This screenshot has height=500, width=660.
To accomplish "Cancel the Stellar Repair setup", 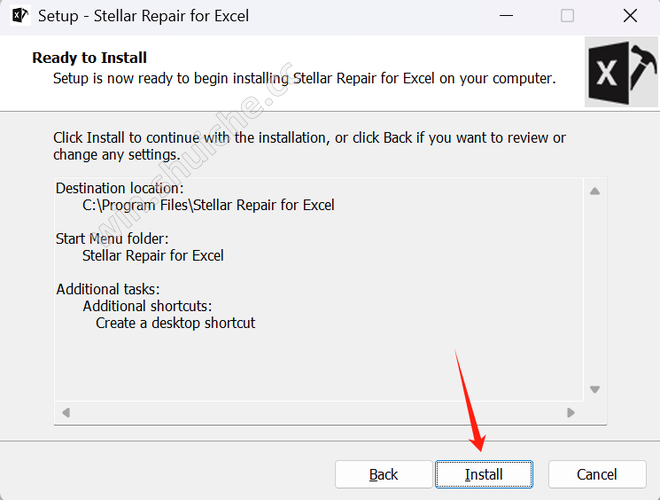I will pyautogui.click(x=597, y=474).
